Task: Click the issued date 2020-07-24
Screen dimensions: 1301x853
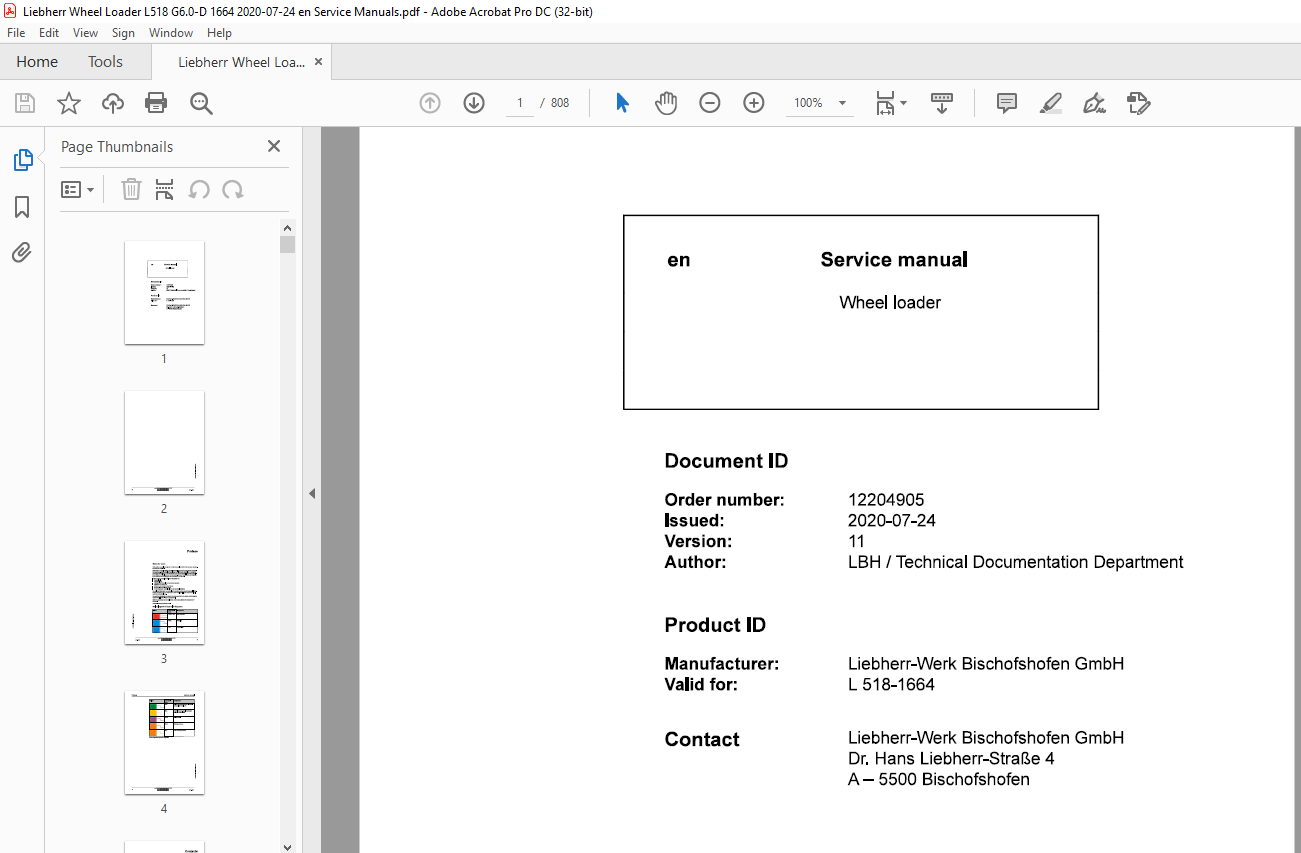Action: coord(892,521)
